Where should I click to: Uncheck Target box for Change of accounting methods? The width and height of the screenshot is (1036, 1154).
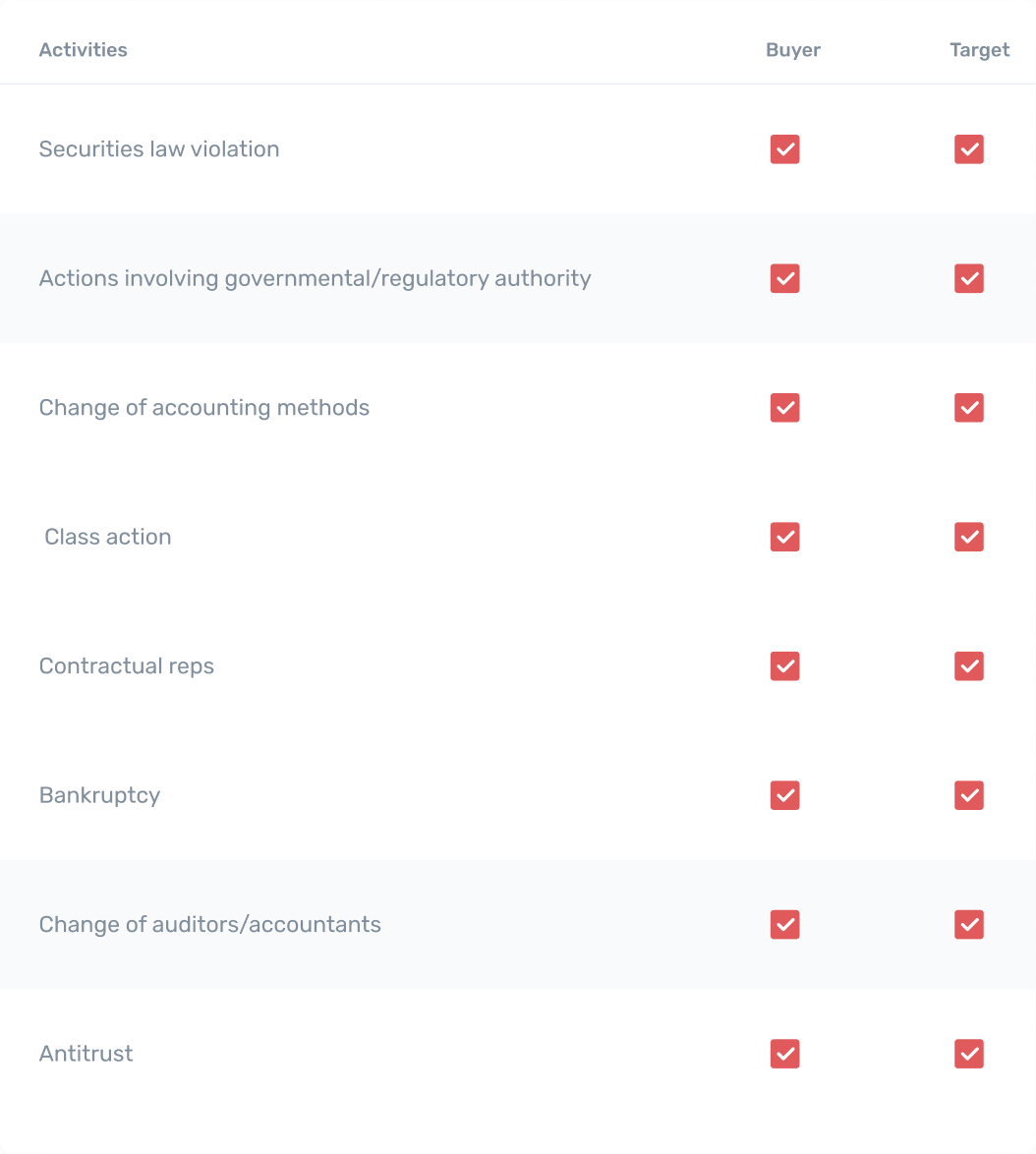969,408
